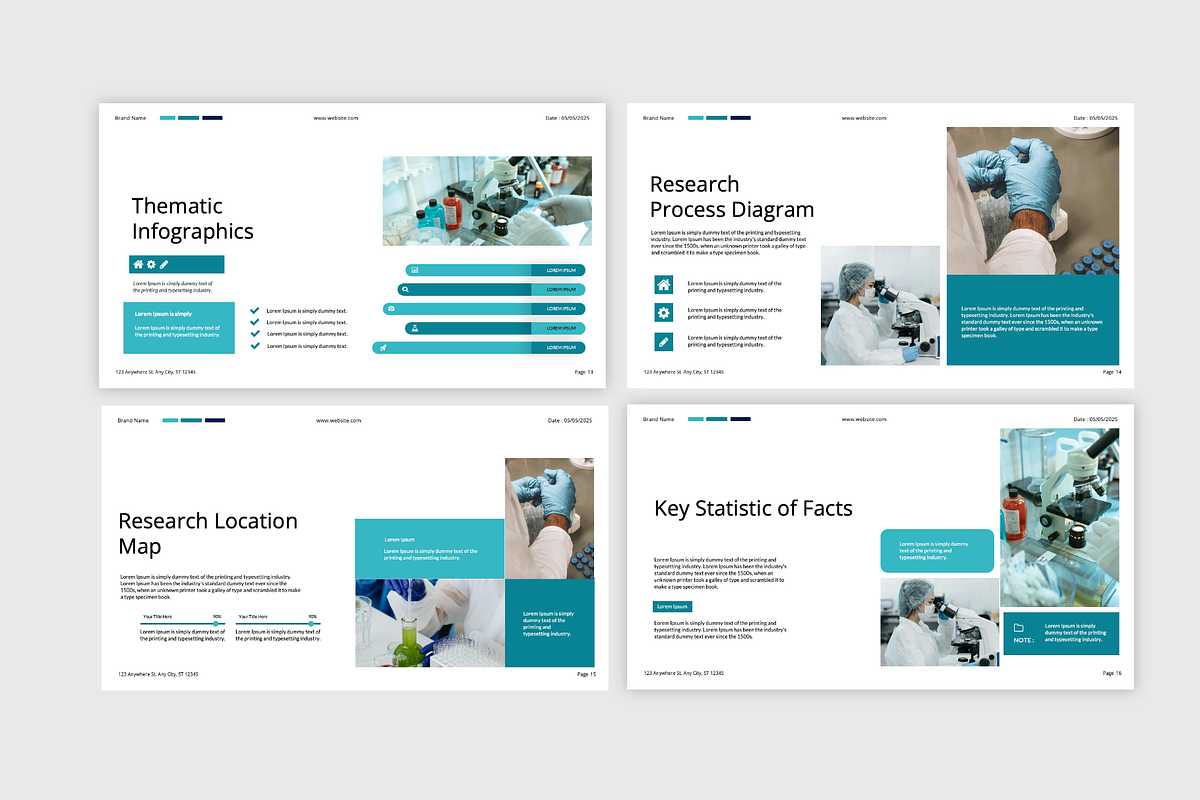Image resolution: width=1200 pixels, height=800 pixels.
Task: Click the dark teal text block on Research Location Map
Action: 549,623
